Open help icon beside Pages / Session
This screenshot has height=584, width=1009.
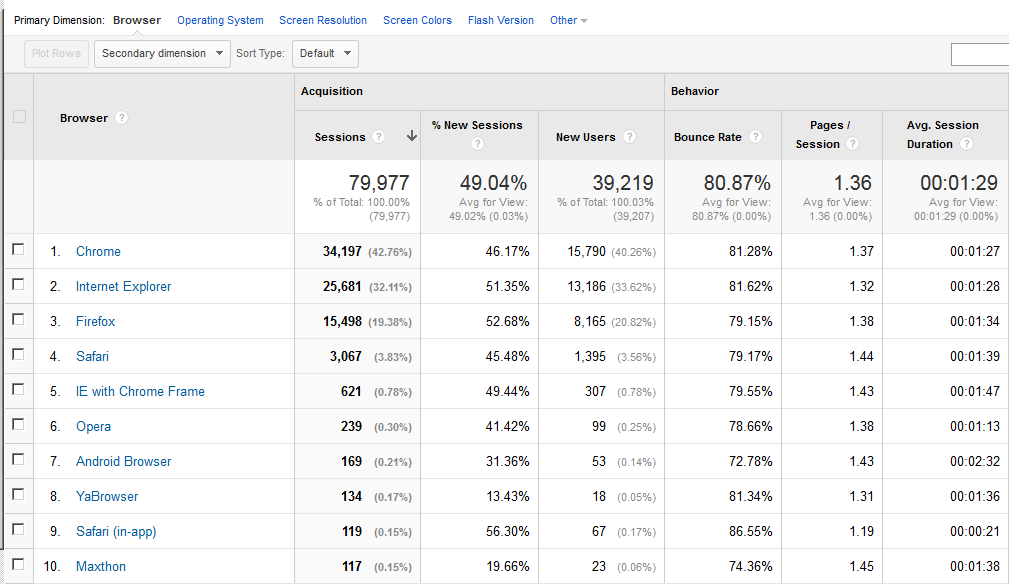click(852, 143)
